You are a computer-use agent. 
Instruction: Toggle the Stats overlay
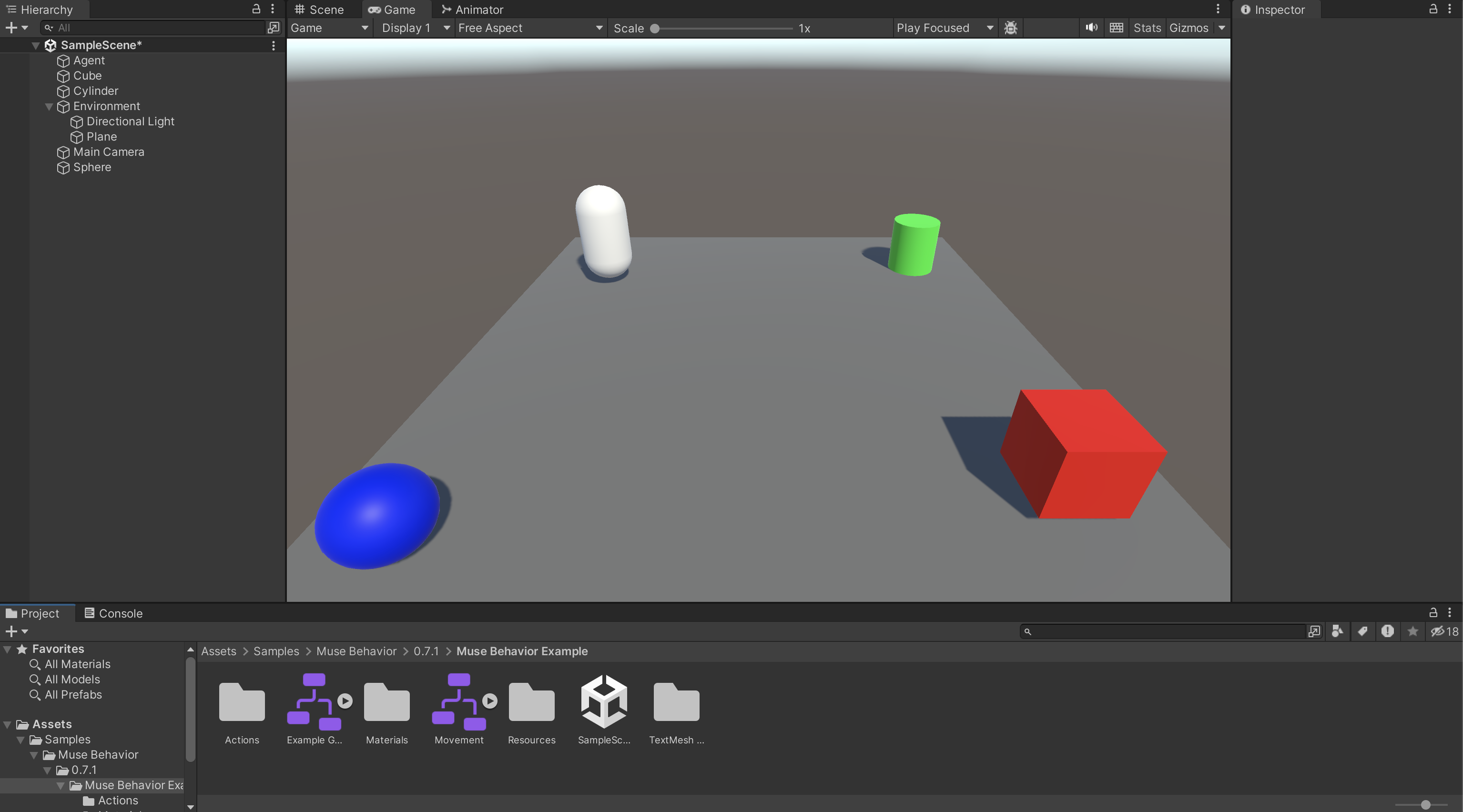click(1147, 28)
